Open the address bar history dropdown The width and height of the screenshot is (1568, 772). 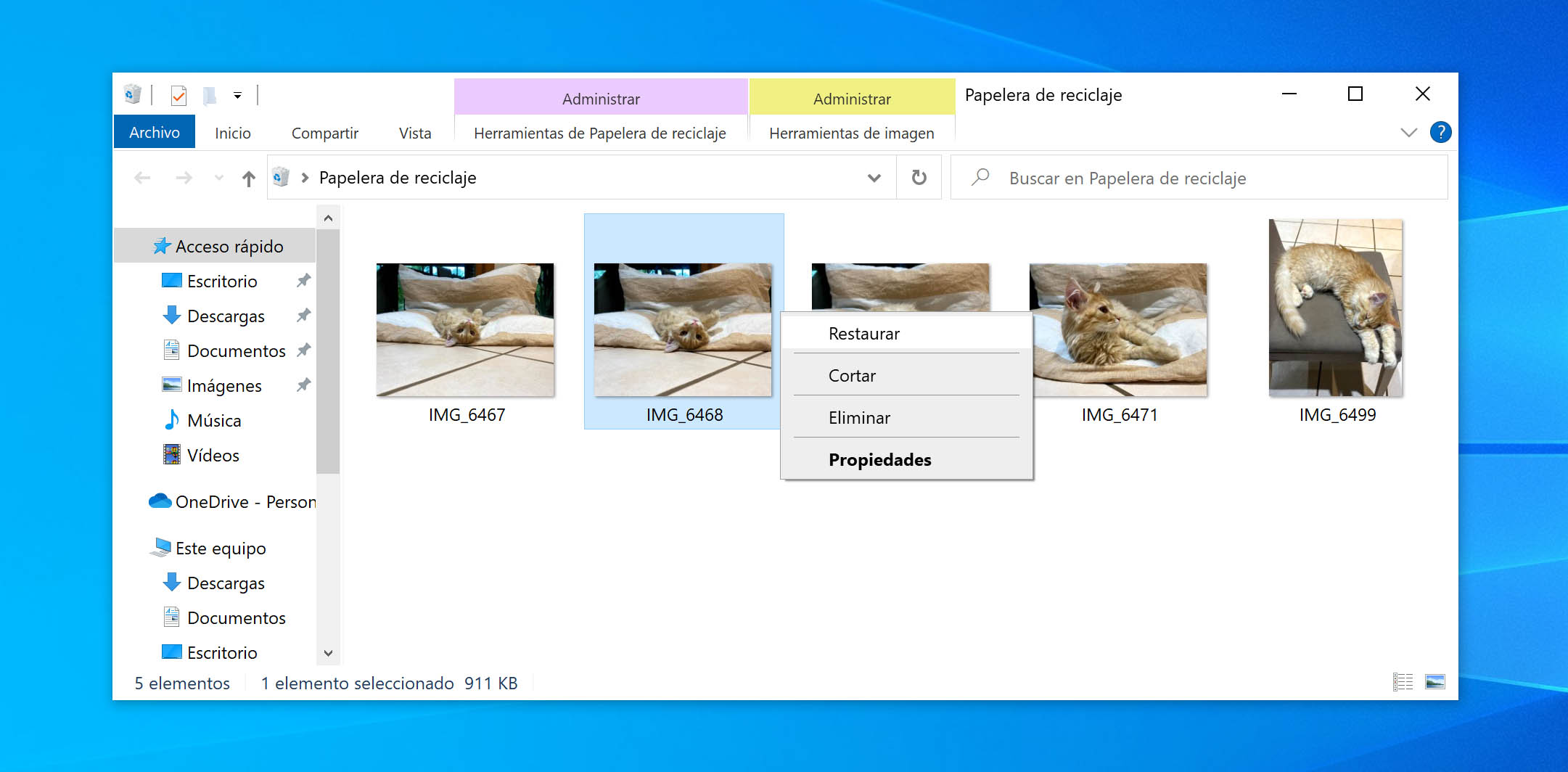click(874, 178)
